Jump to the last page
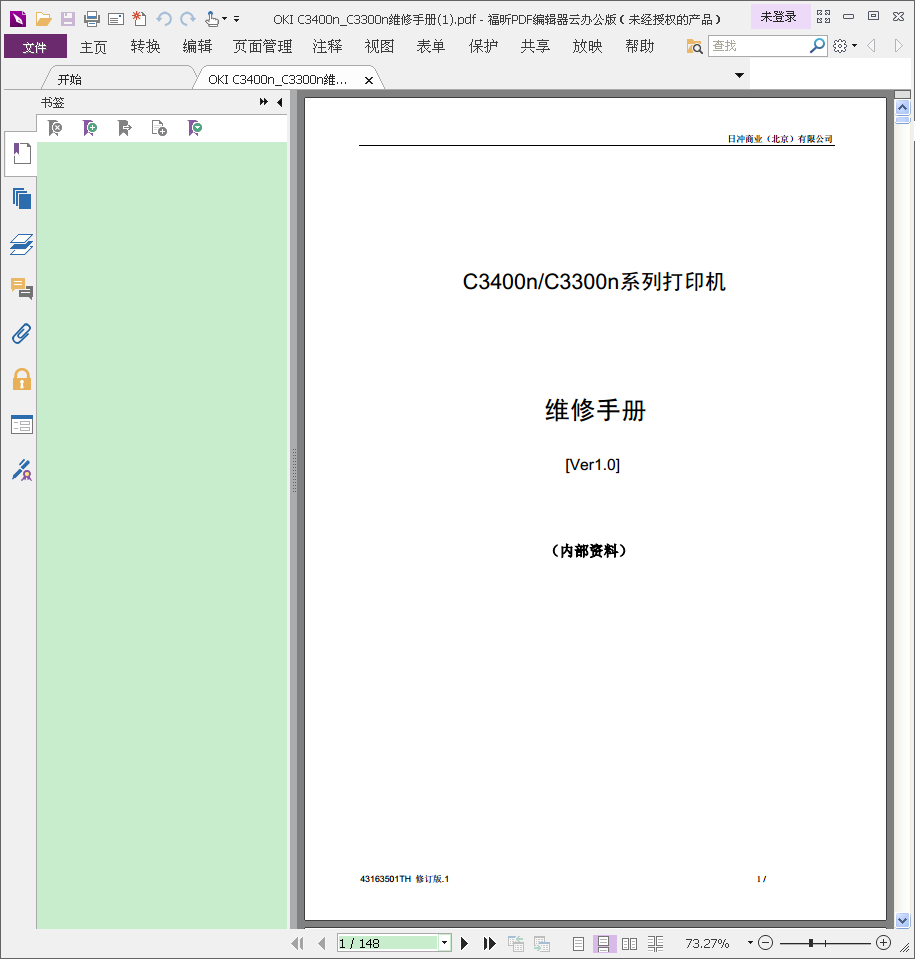 coord(489,943)
